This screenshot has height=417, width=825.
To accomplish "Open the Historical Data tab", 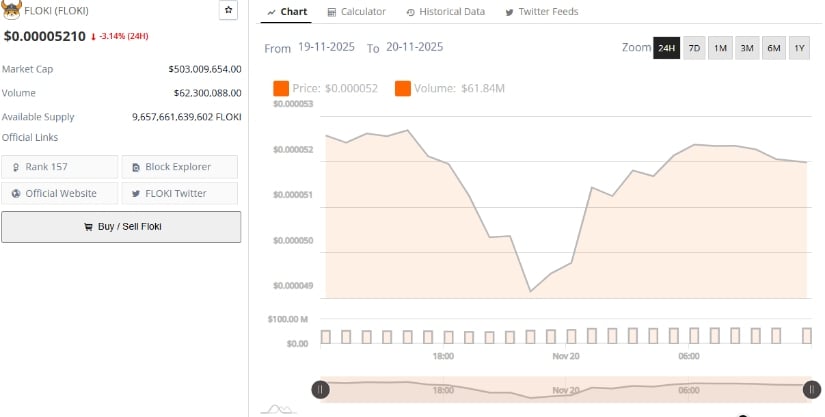I will (x=445, y=12).
